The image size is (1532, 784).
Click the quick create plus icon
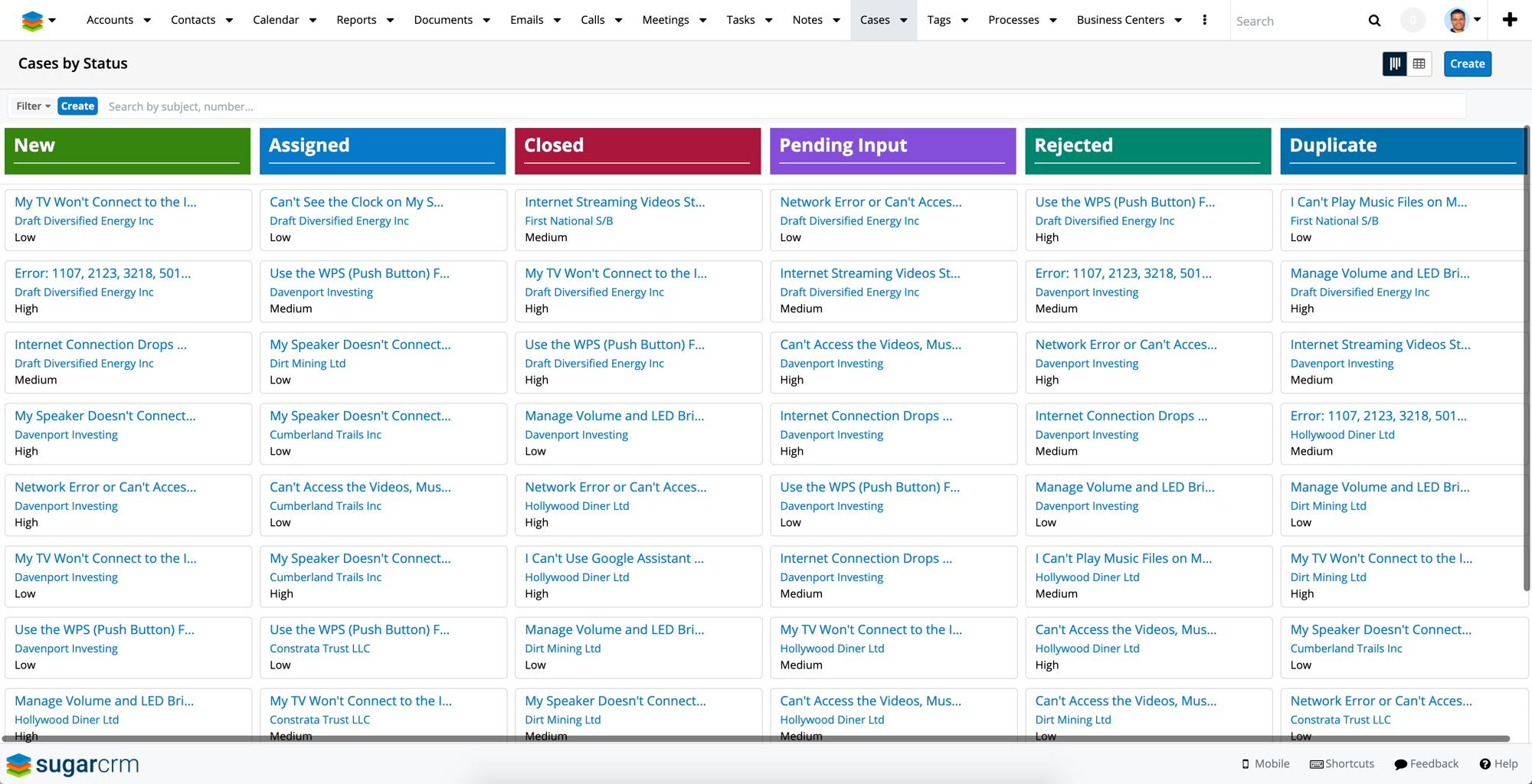1509,20
